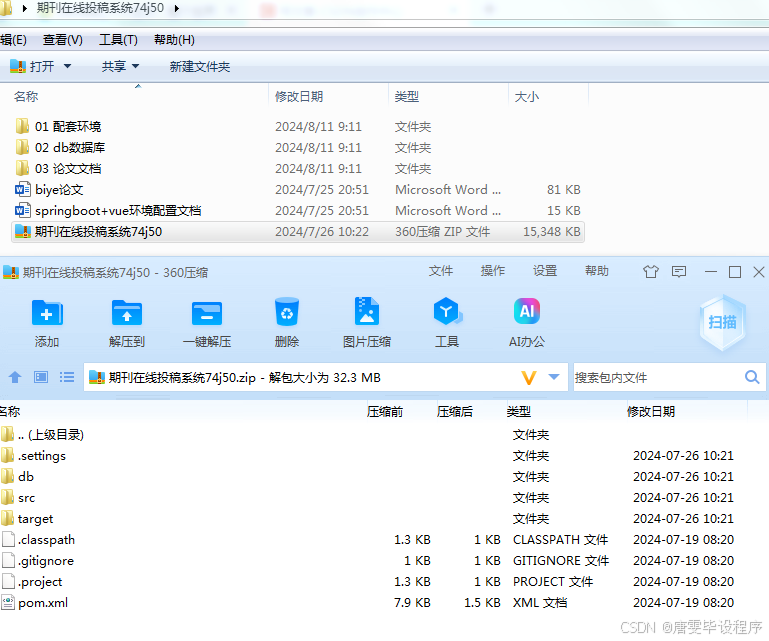This screenshot has height=641, width=769.
Task: Select the .project file
Action: pos(31,582)
